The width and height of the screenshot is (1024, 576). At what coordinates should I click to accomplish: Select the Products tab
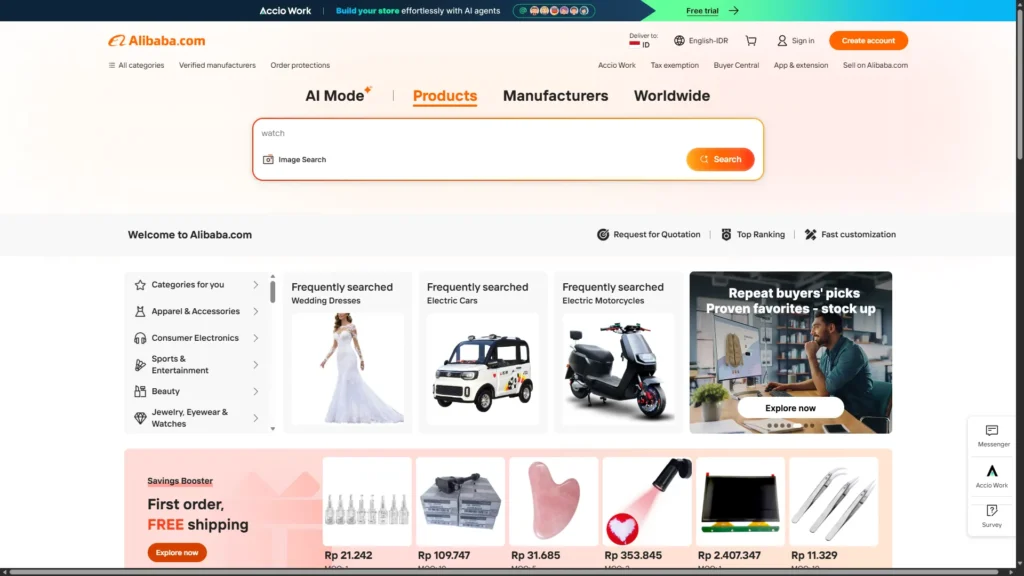coord(445,95)
